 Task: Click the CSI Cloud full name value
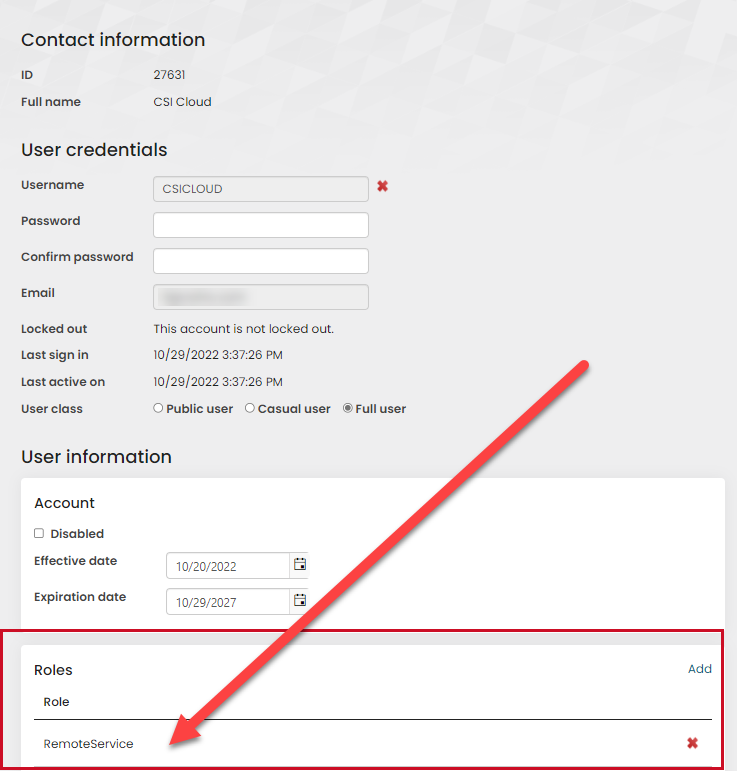182,102
